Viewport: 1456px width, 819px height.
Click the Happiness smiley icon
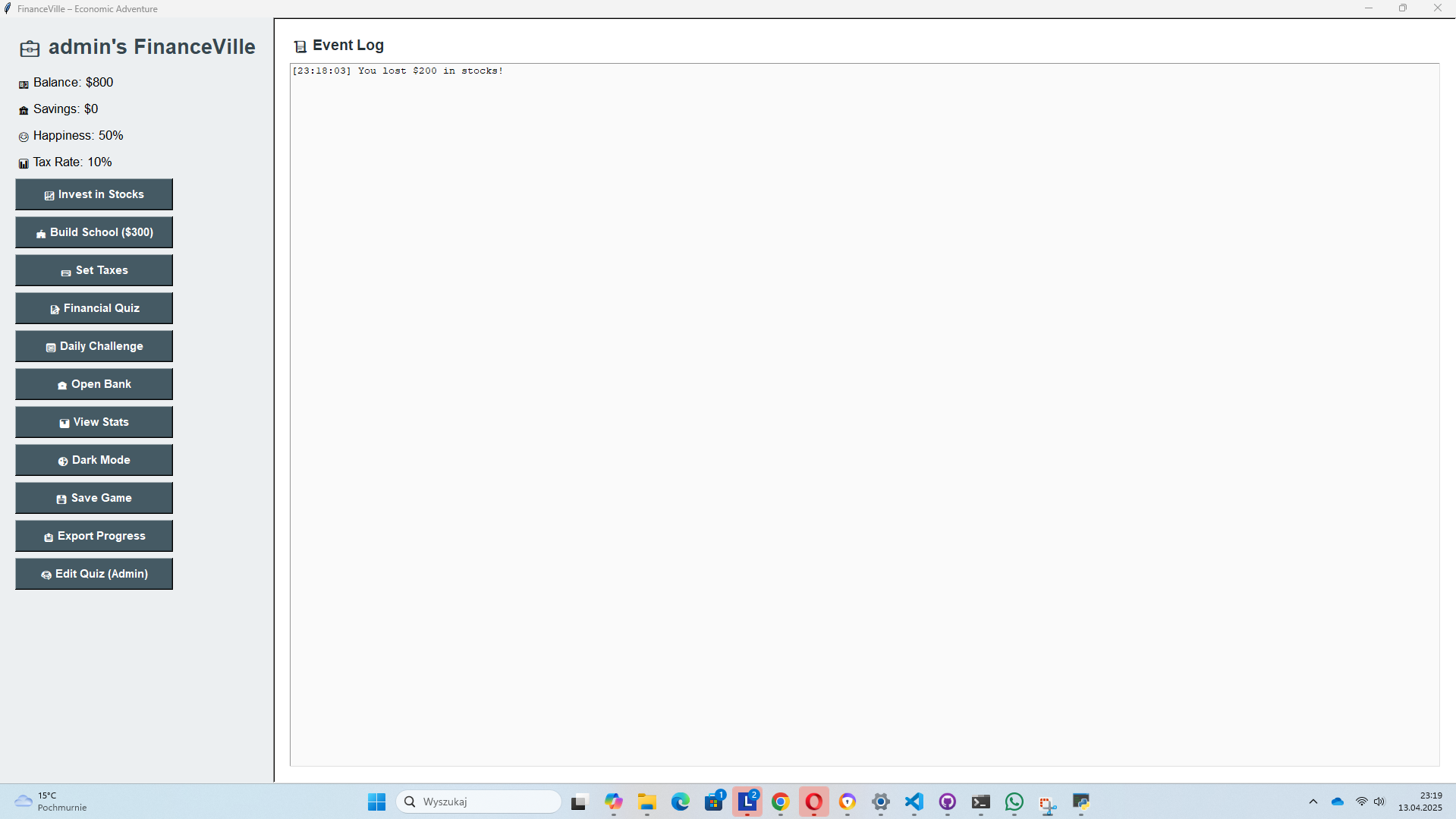click(x=24, y=137)
